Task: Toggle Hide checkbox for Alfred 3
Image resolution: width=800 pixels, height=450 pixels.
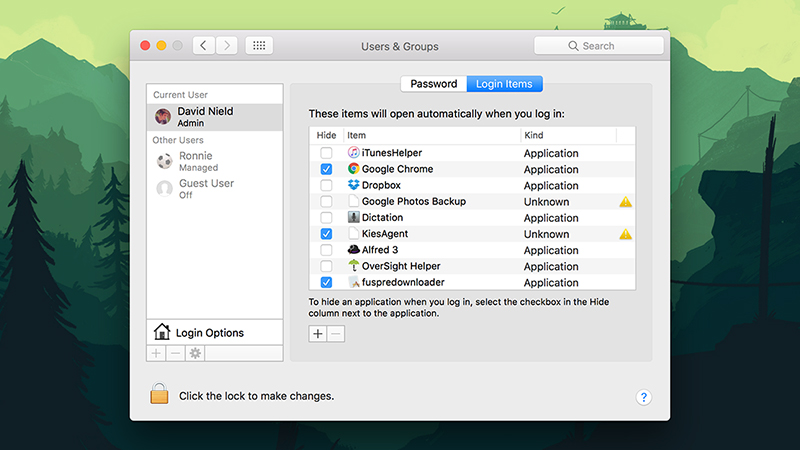Action: tap(326, 250)
